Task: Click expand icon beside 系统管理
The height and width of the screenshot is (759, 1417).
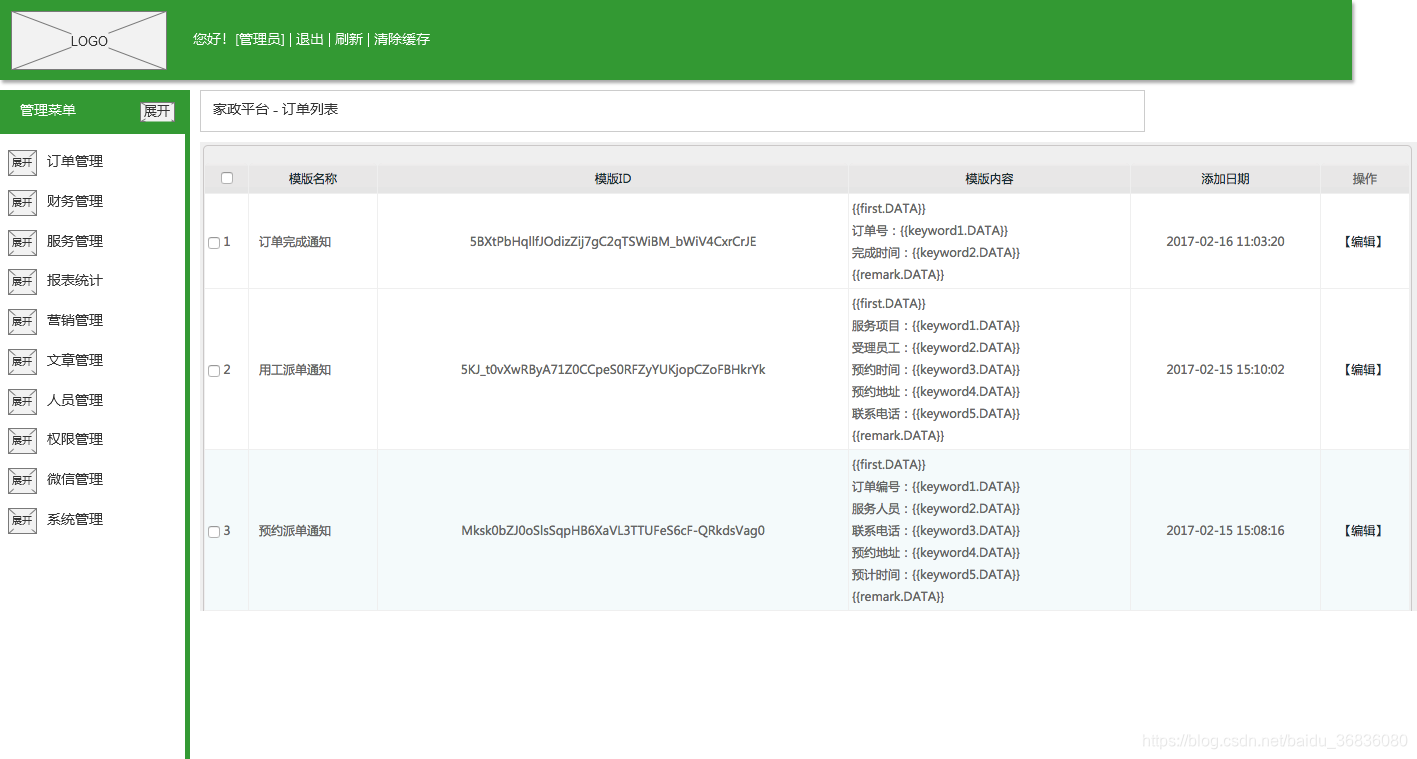Action: point(22,520)
